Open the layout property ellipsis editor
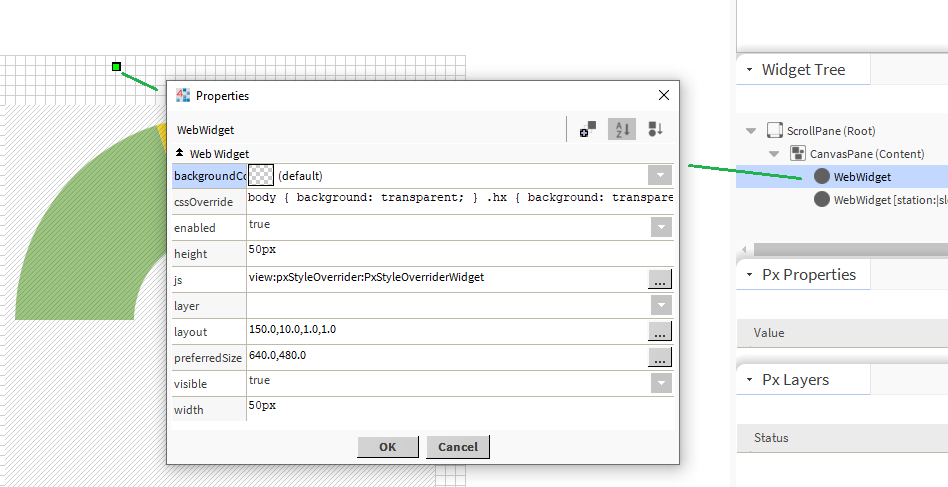This screenshot has height=487, width=948. [x=660, y=331]
